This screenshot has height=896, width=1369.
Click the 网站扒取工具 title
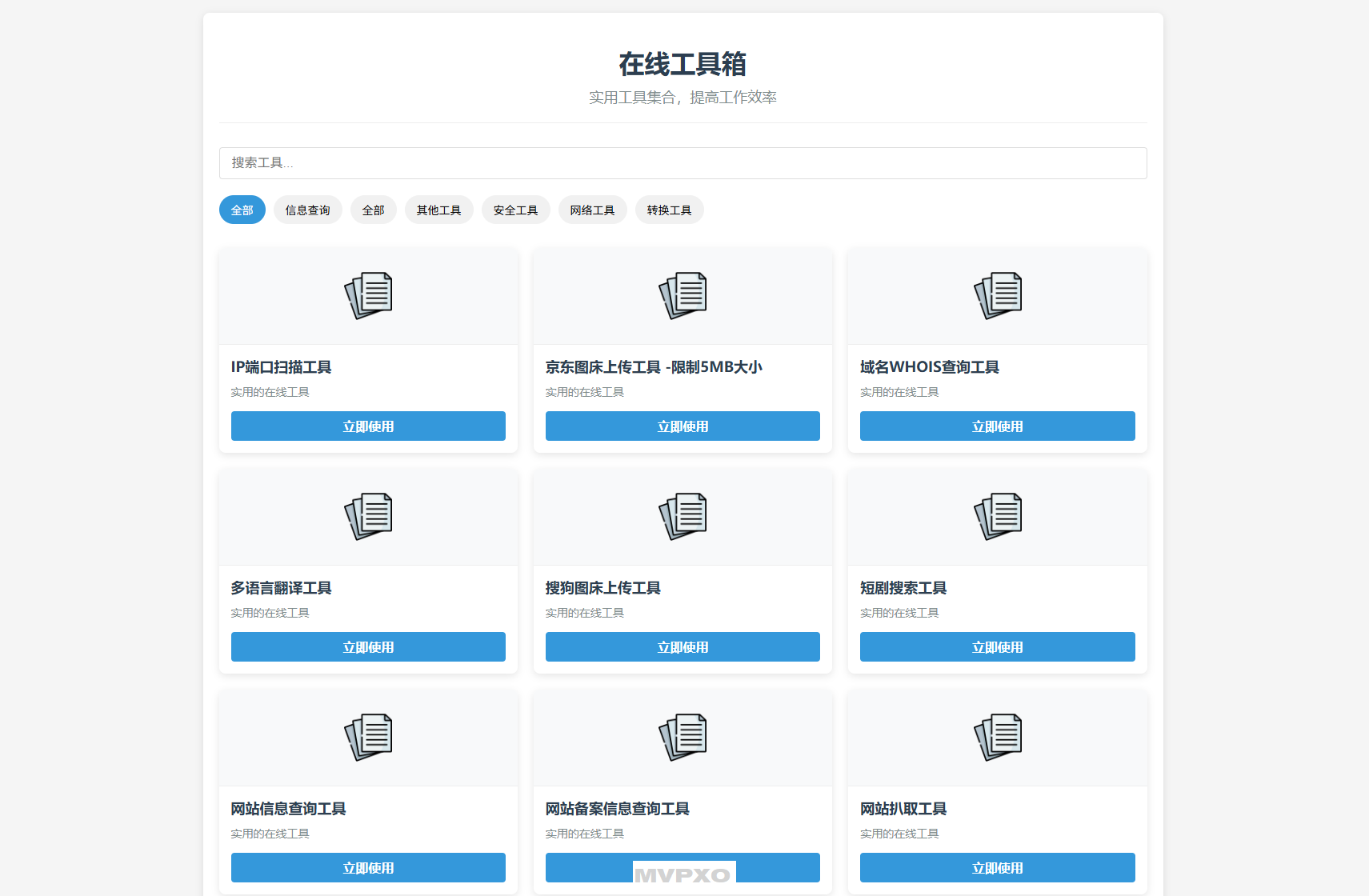903,809
